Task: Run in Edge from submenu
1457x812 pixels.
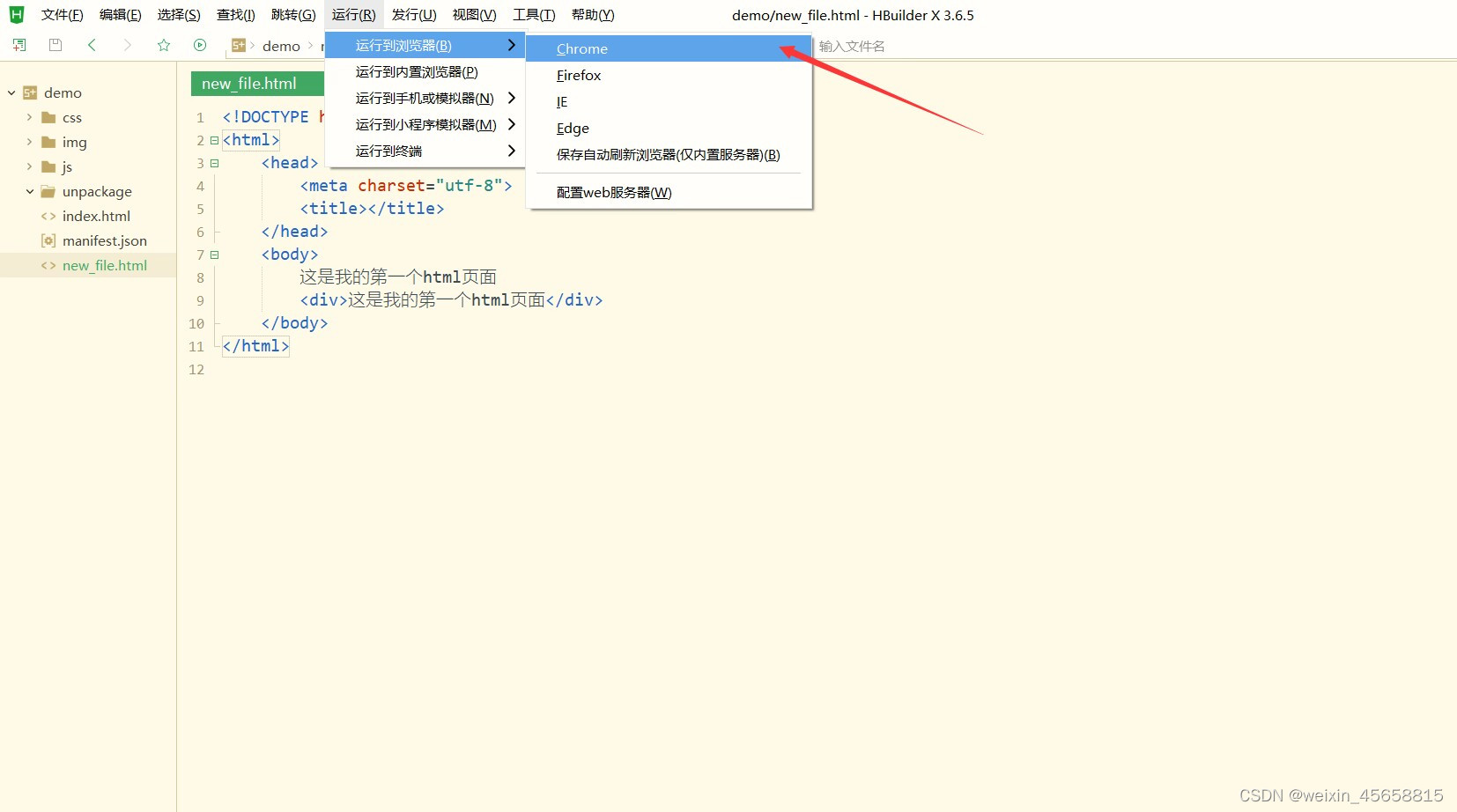Action: 669,128
